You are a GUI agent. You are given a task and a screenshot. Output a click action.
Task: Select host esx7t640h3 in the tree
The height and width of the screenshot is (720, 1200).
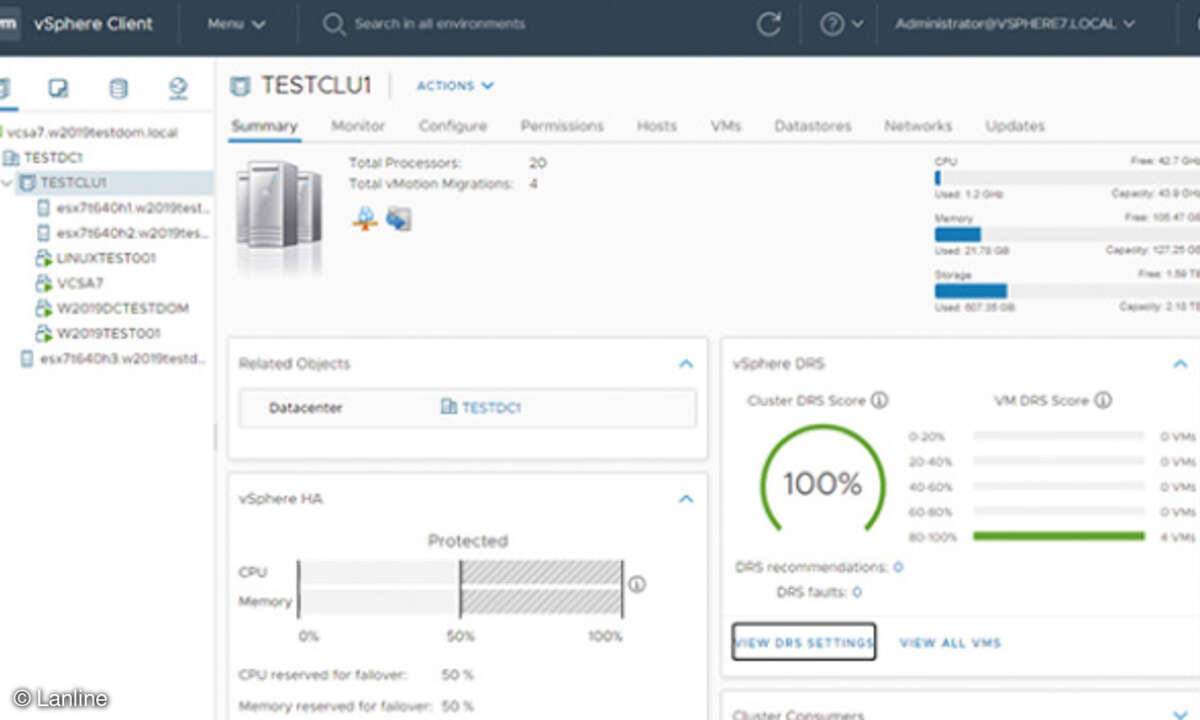pyautogui.click(x=123, y=359)
